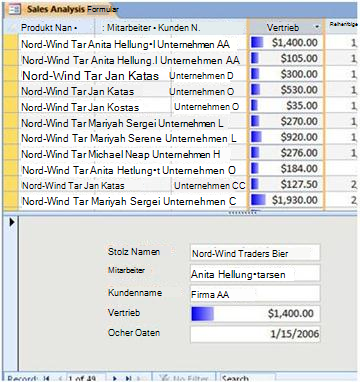Click the $270.00 sales cell
The width and height of the screenshot is (360, 382).
pos(286,121)
